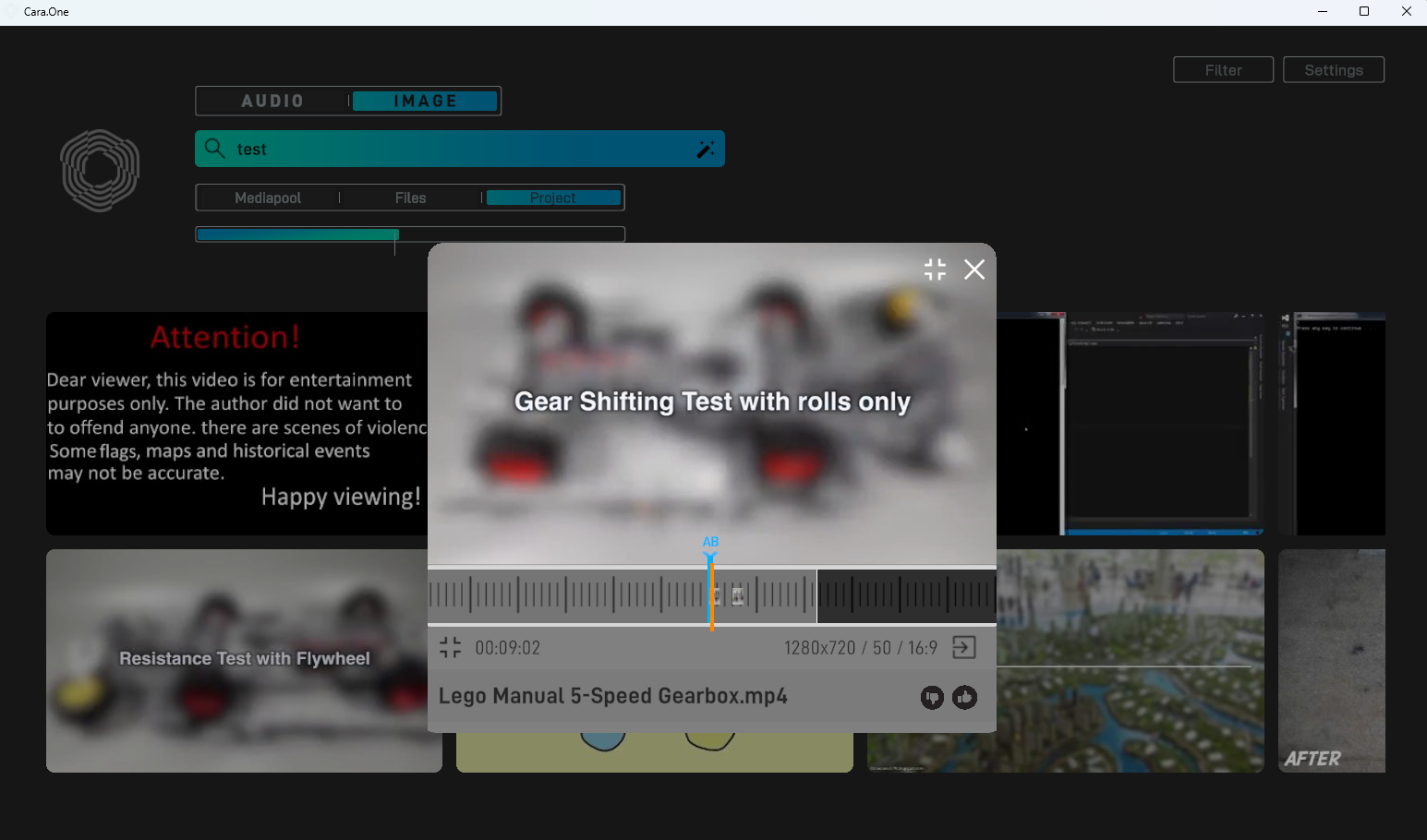
Task: Open the Filter panel
Action: click(x=1223, y=70)
